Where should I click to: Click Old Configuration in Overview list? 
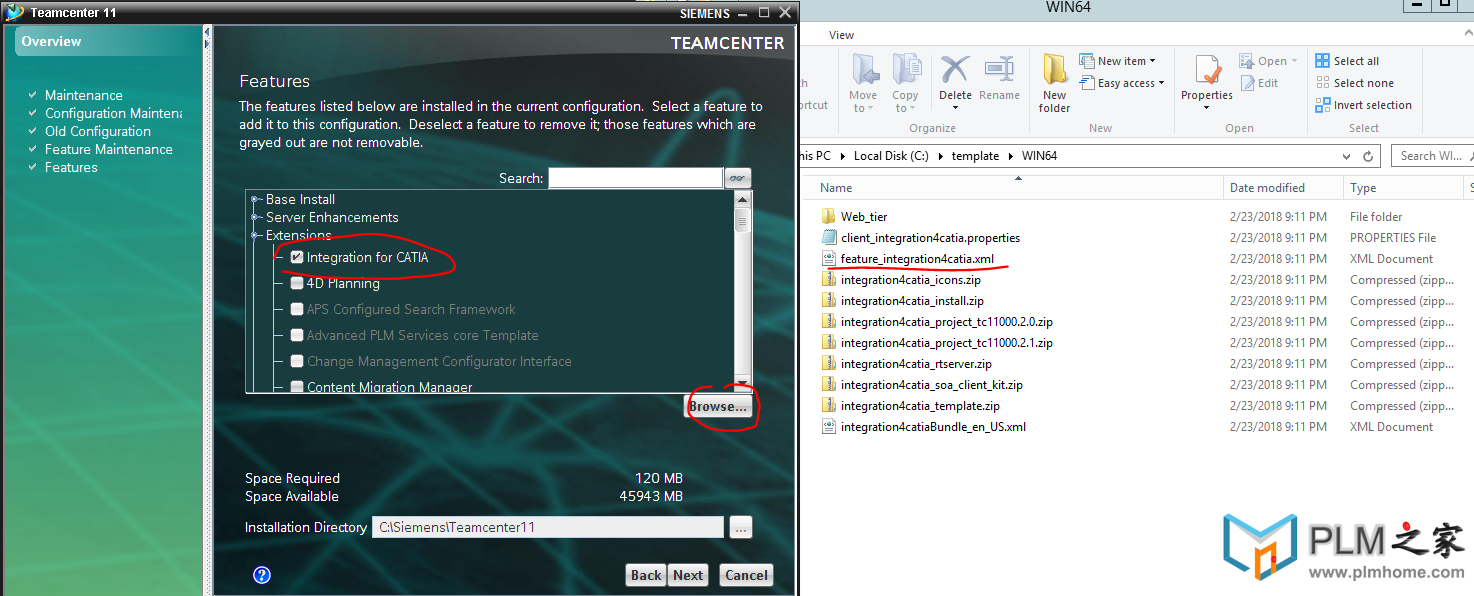(98, 131)
